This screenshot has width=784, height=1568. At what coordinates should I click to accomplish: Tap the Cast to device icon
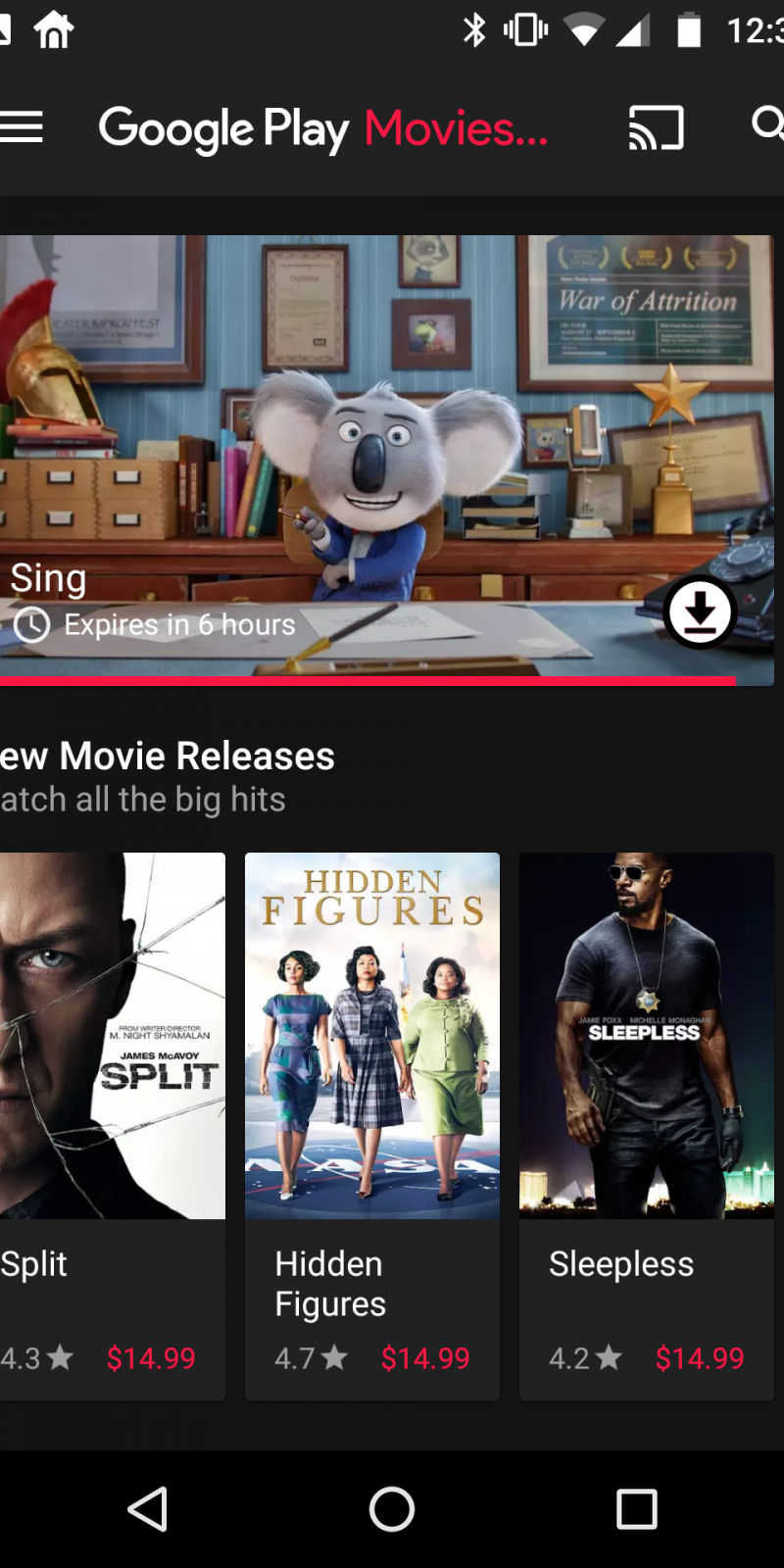click(656, 127)
